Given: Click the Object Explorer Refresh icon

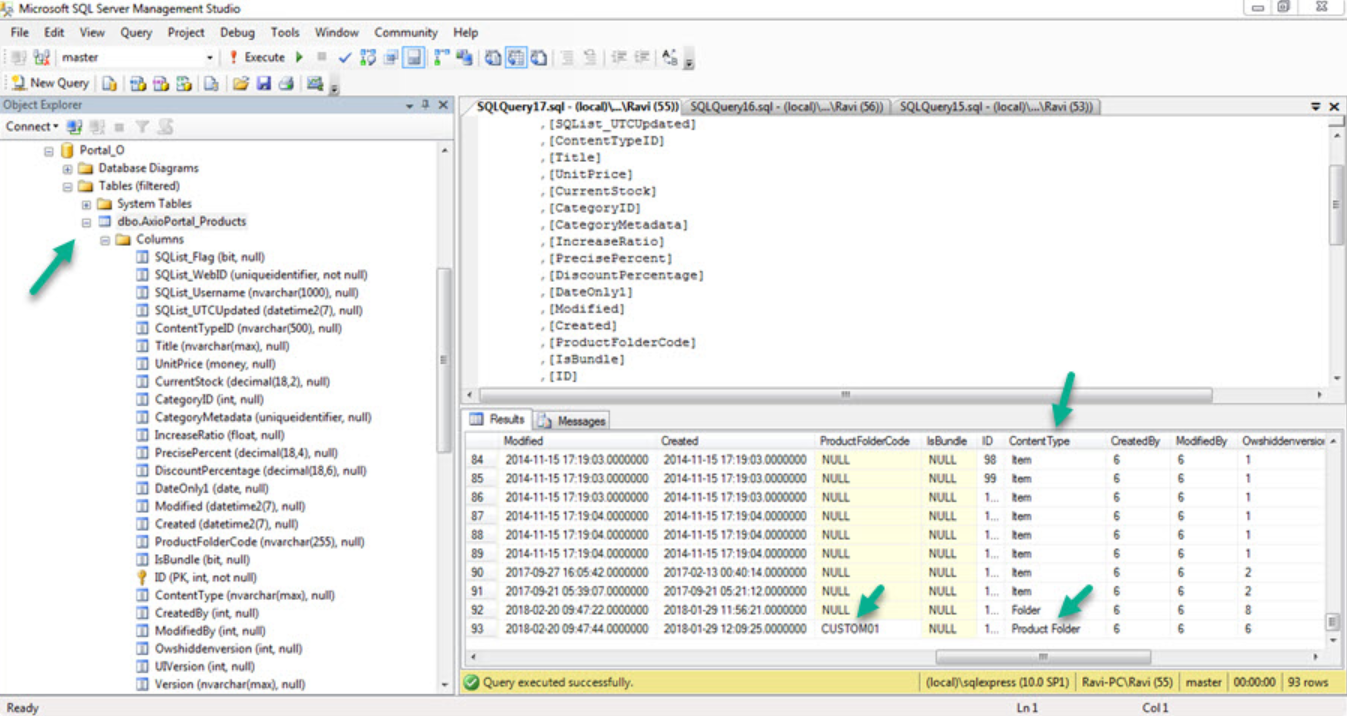Looking at the screenshot, I should (166, 127).
